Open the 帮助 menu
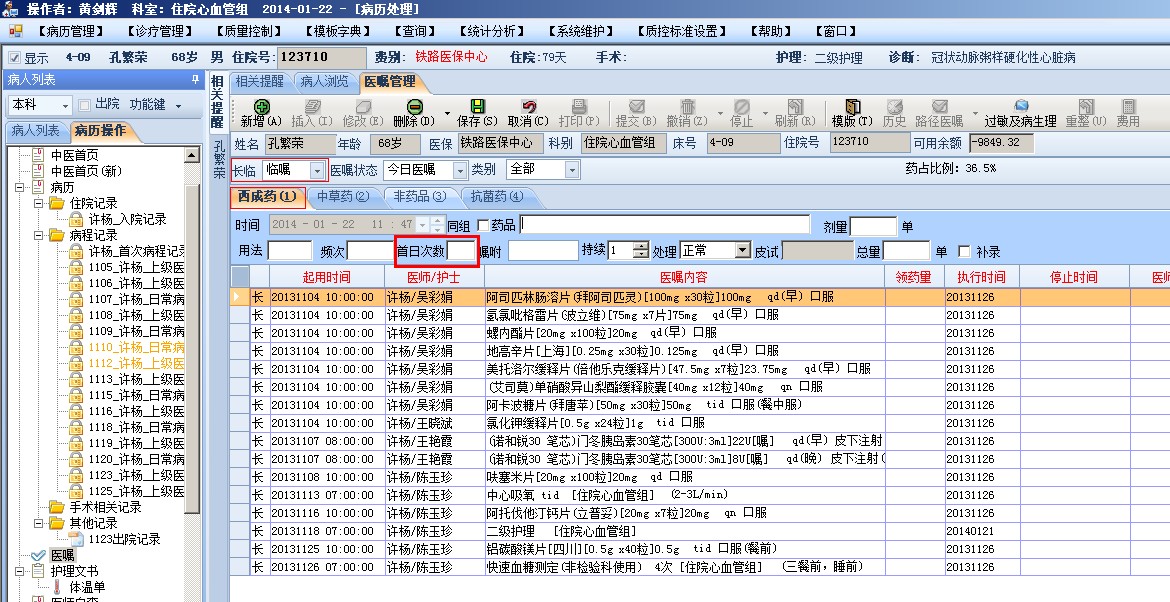 click(772, 31)
